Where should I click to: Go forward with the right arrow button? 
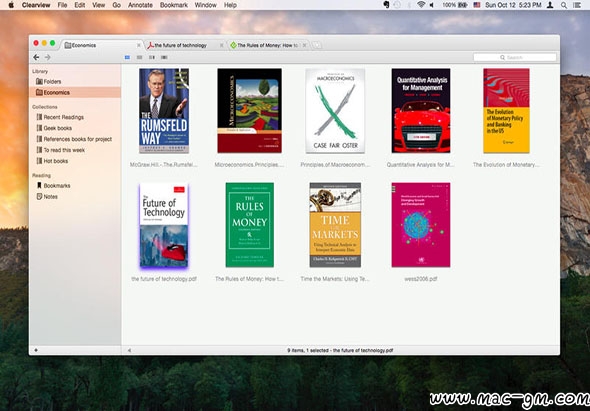[x=47, y=57]
